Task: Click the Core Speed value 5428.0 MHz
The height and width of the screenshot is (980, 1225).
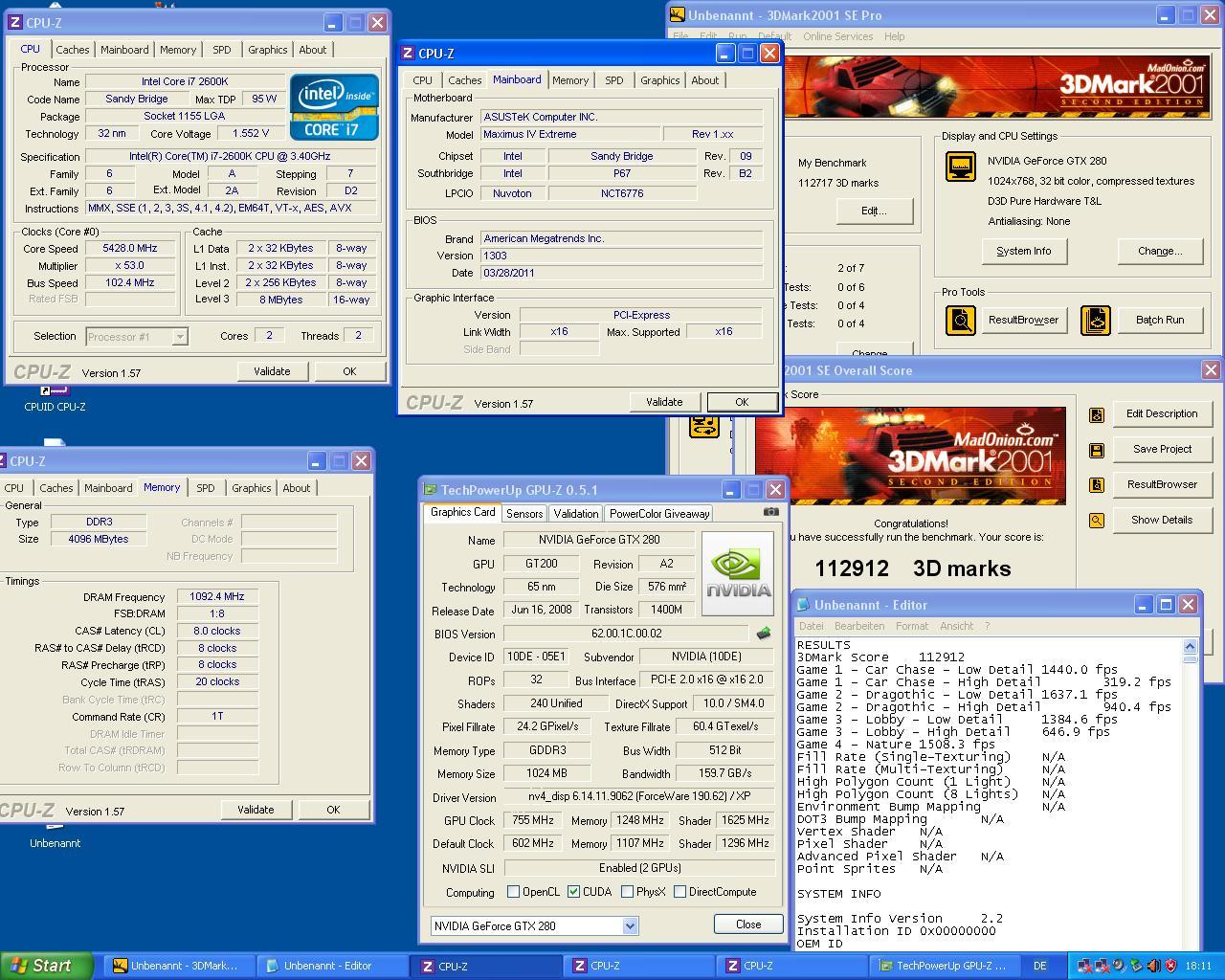Action: tap(130, 249)
